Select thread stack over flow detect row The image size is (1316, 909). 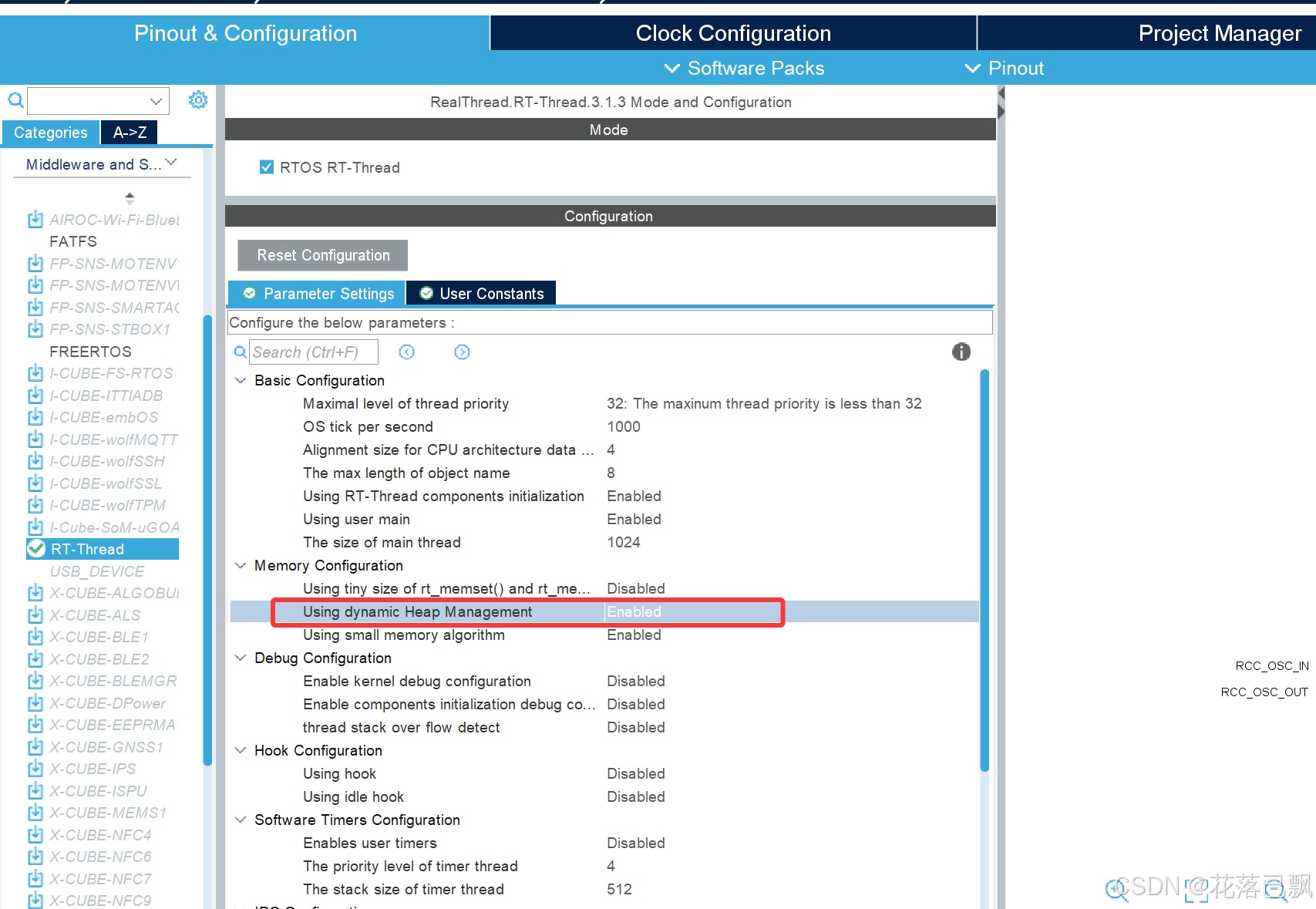point(604,727)
